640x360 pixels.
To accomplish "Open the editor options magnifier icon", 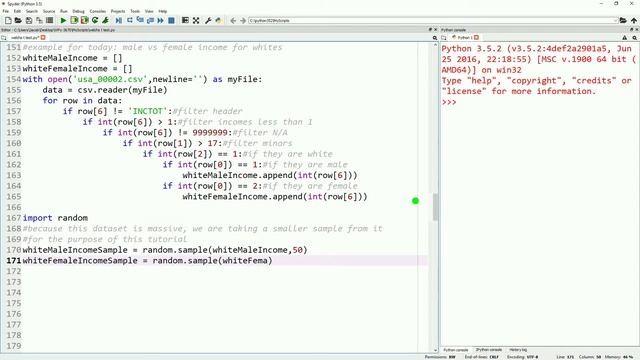I will [x=435, y=38].
